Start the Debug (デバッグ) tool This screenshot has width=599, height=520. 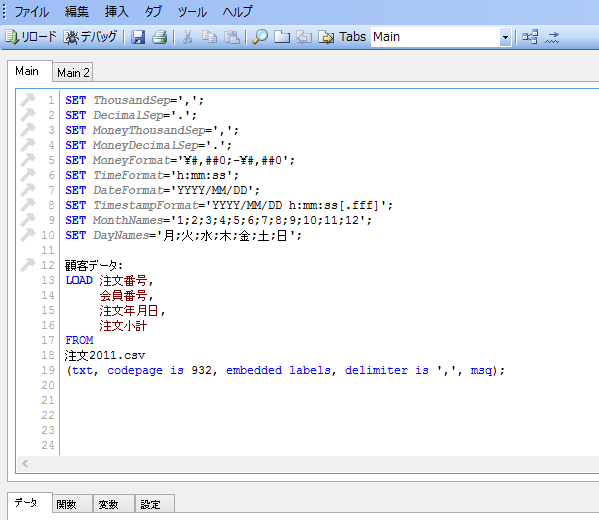click(x=90, y=37)
